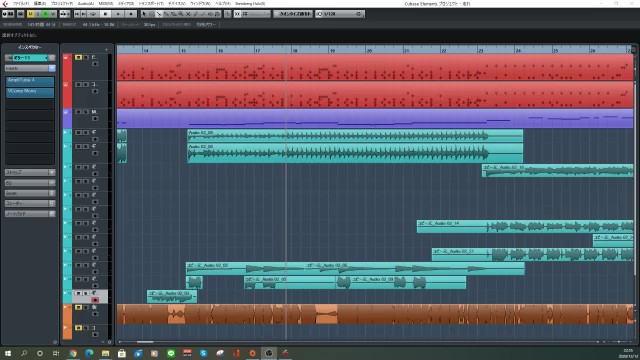Viewport: 640px width, 360px height.
Task: Select the Mute X tool
Action: pyautogui.click(x=188, y=14)
